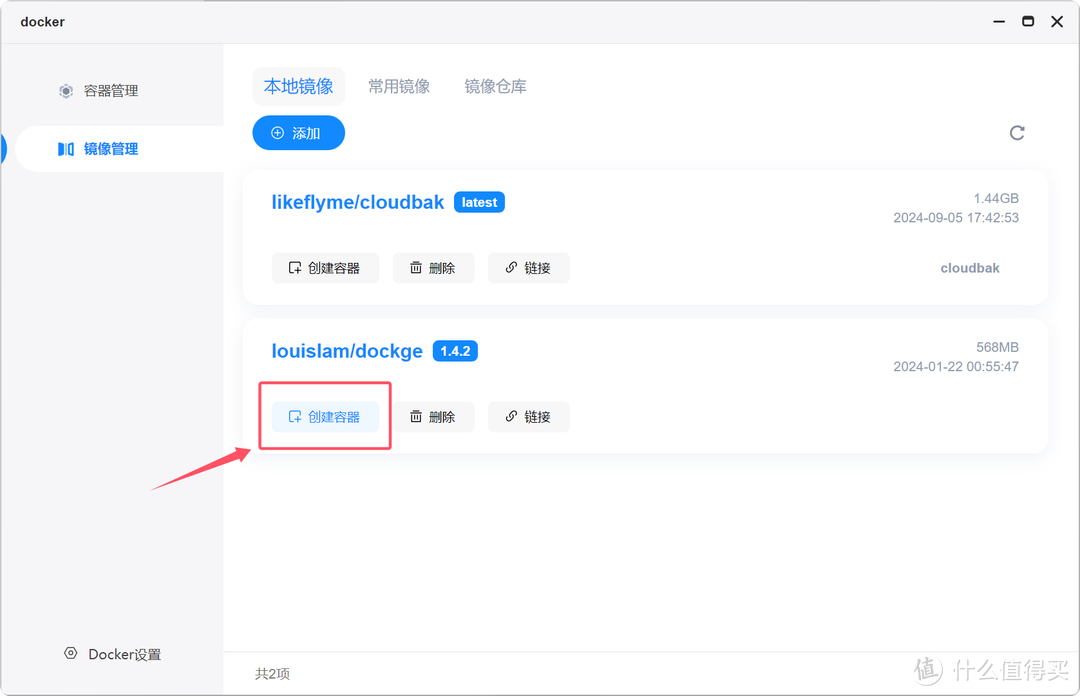Click the delete trash icon for cloudbak image

pyautogui.click(x=414, y=267)
